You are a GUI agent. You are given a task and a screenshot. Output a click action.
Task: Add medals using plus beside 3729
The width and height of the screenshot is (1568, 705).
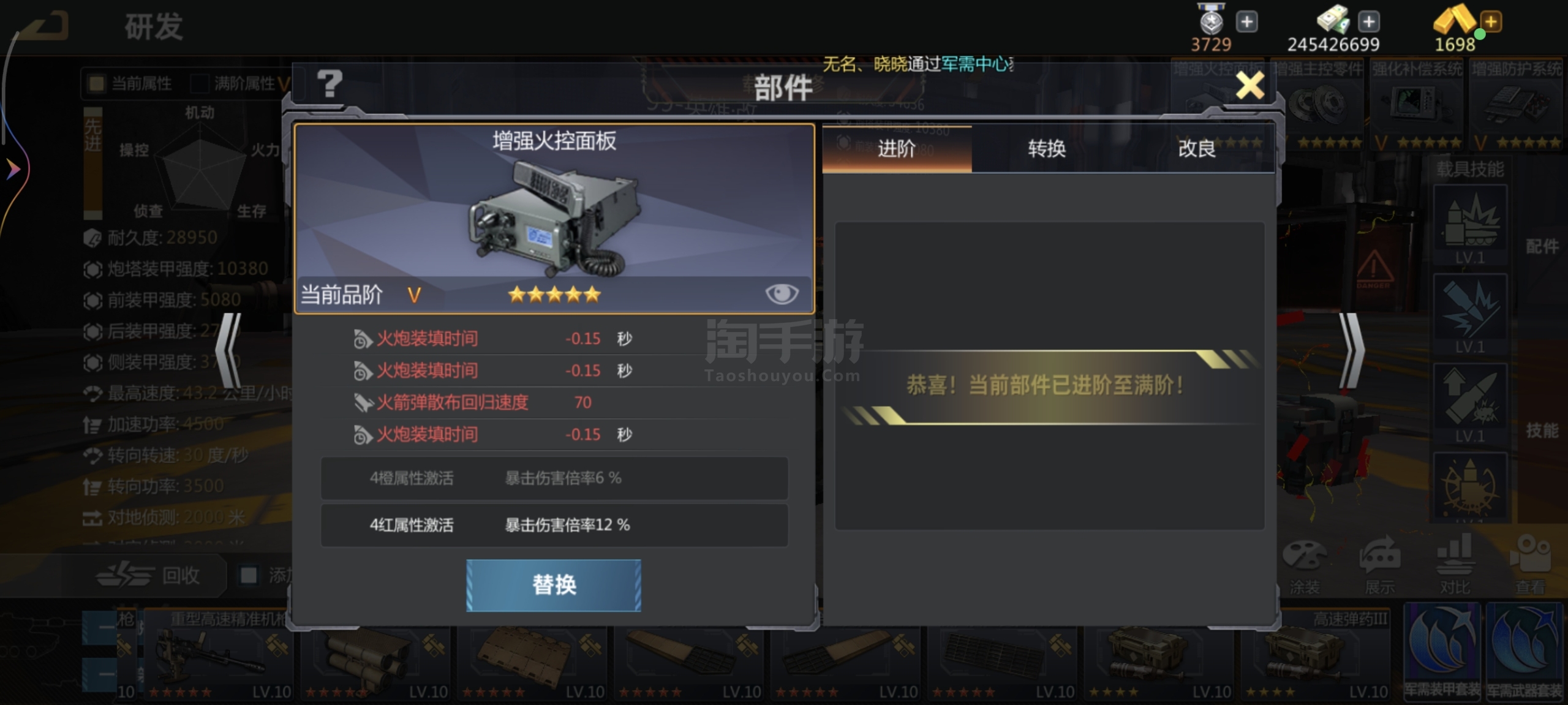point(1246,22)
